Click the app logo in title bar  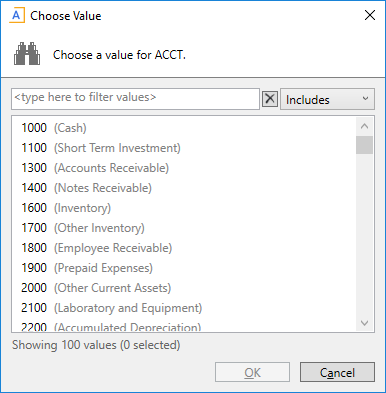click(x=17, y=16)
